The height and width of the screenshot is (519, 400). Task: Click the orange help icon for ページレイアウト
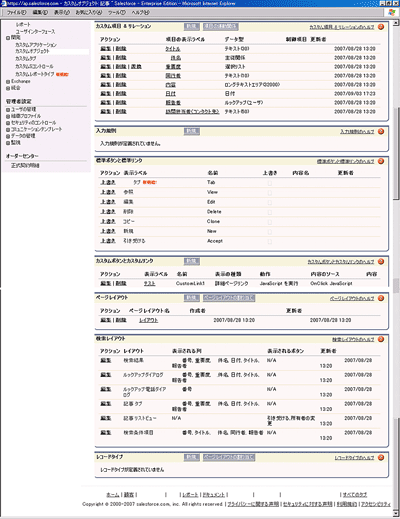click(x=381, y=298)
